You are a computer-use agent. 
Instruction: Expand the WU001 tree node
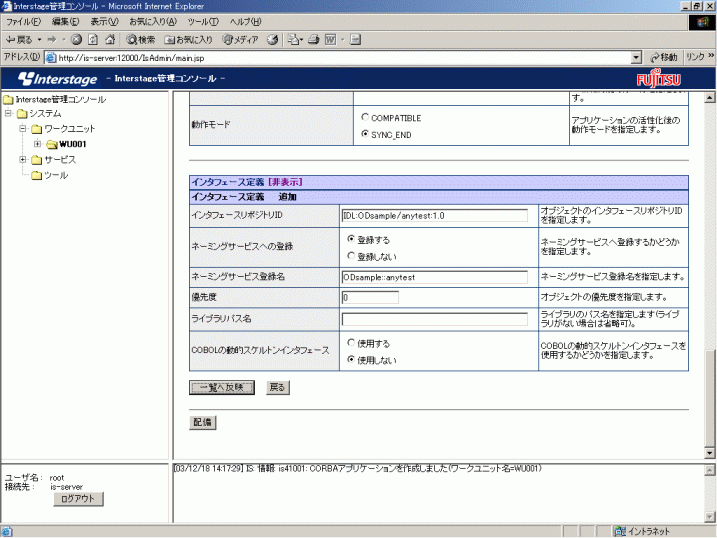(37, 144)
